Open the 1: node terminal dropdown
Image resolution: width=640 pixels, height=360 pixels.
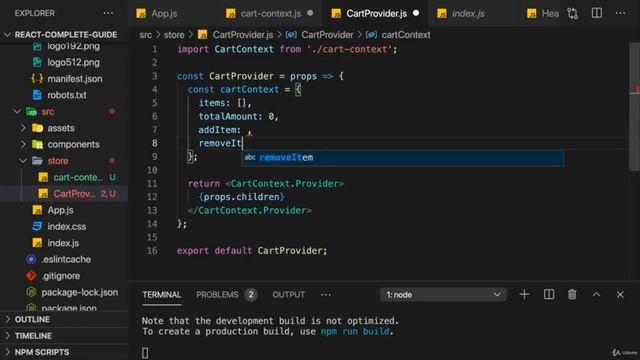[443, 295]
